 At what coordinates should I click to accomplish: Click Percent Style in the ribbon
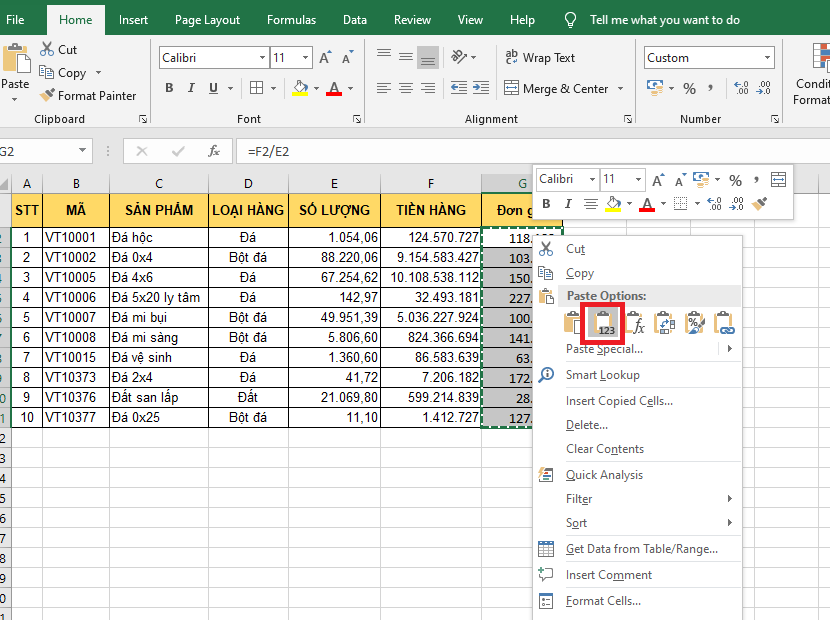pyautogui.click(x=689, y=89)
